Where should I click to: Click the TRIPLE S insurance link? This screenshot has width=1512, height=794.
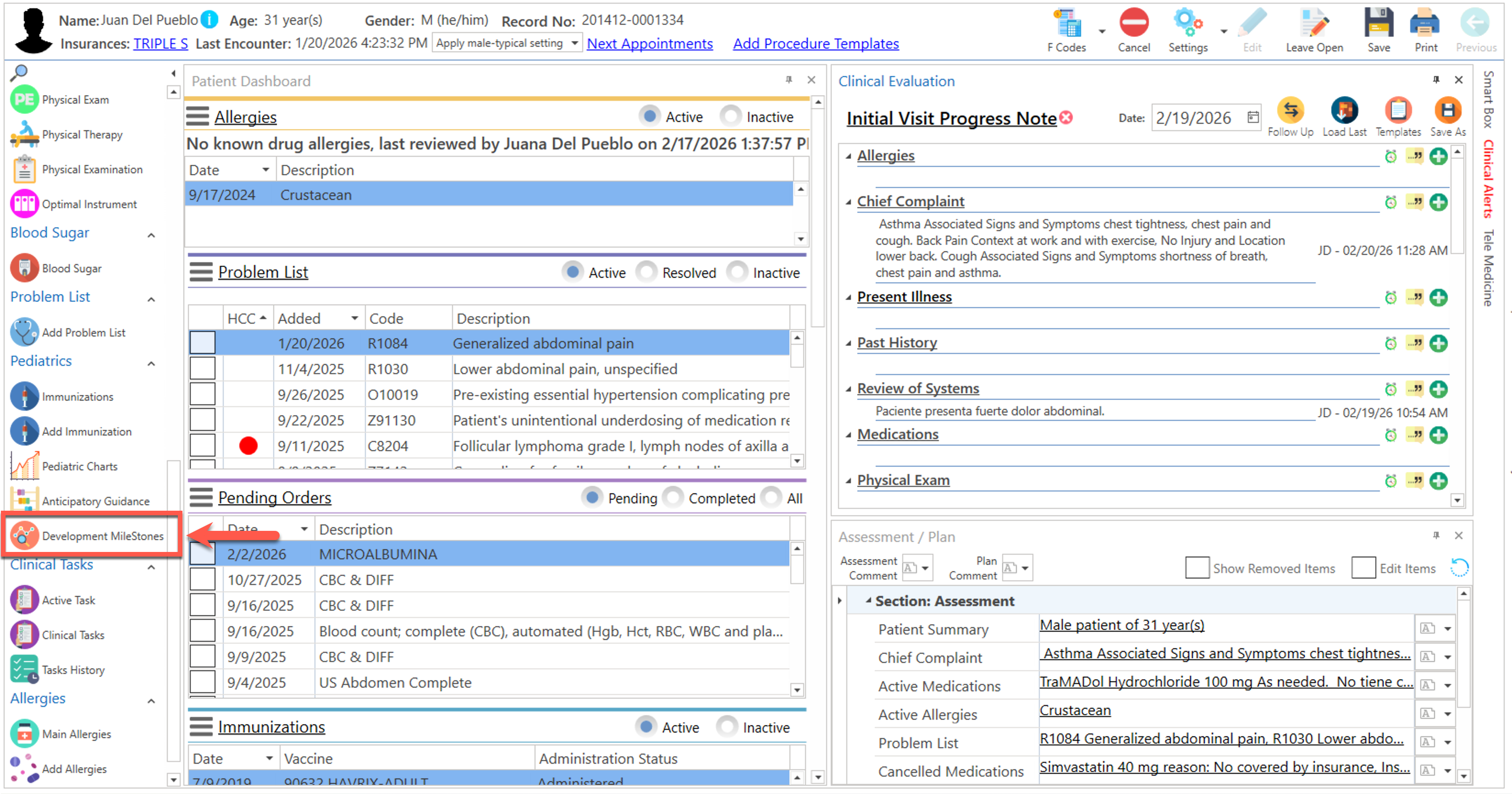click(x=160, y=44)
